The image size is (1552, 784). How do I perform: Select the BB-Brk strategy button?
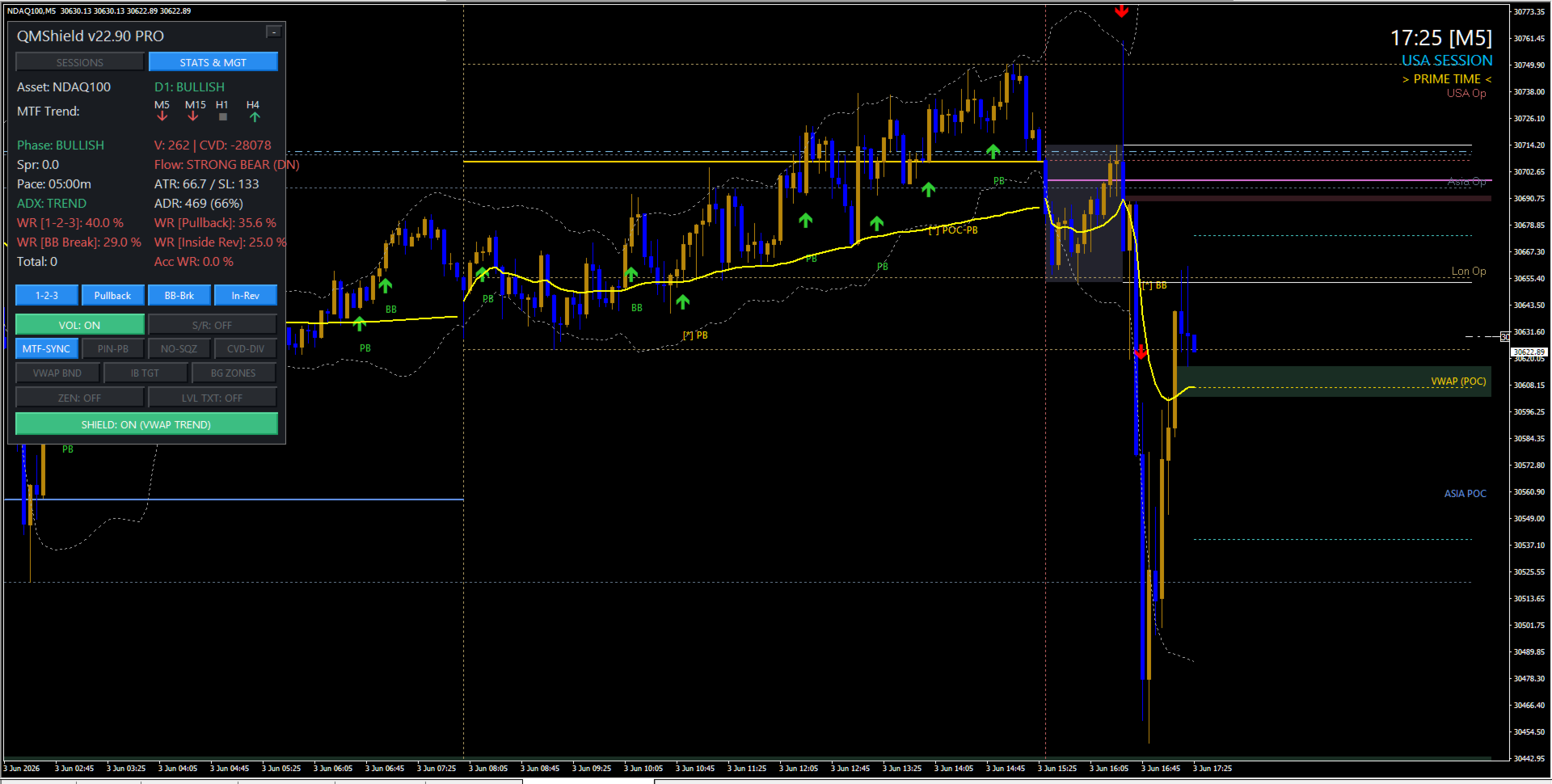(179, 295)
